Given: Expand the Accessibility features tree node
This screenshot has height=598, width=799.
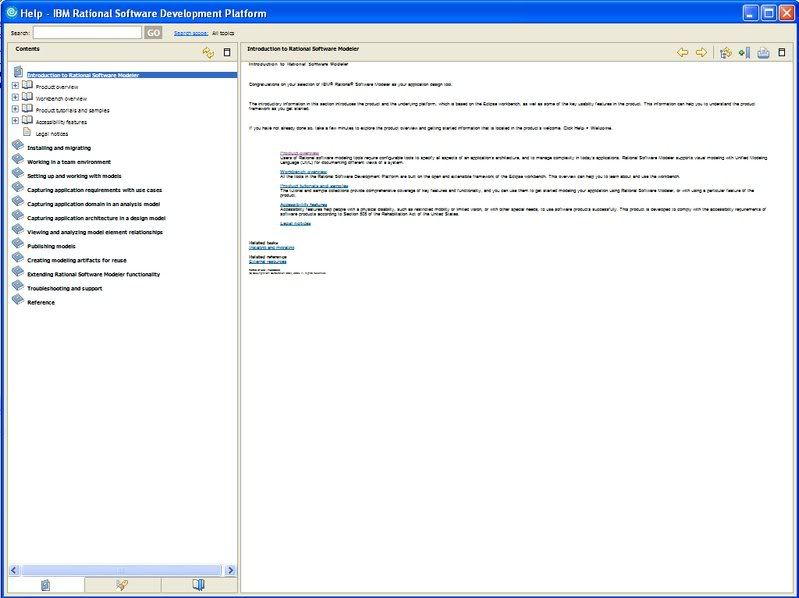Looking at the screenshot, I should click(15, 121).
